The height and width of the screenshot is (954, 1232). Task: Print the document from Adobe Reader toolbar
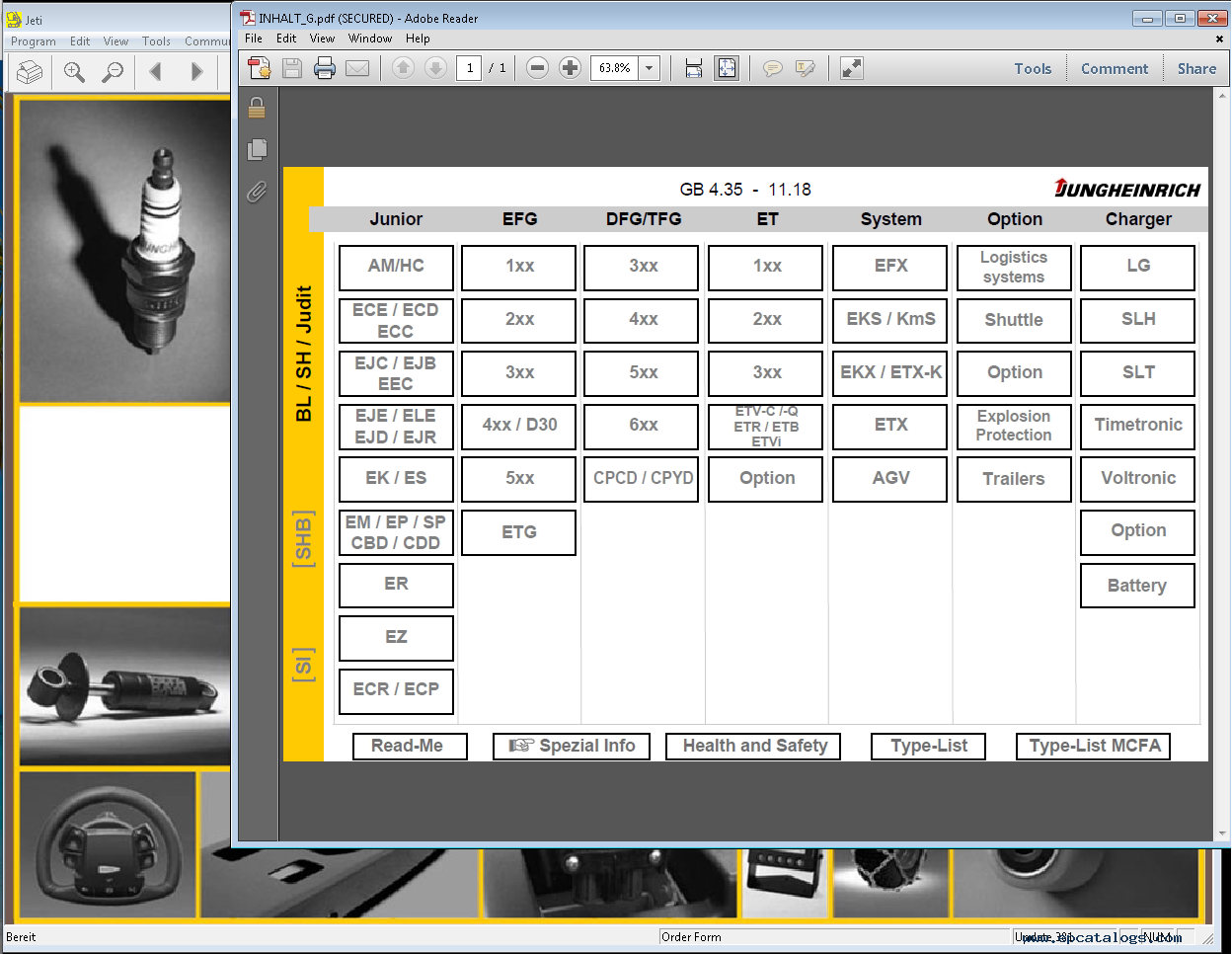pyautogui.click(x=325, y=68)
